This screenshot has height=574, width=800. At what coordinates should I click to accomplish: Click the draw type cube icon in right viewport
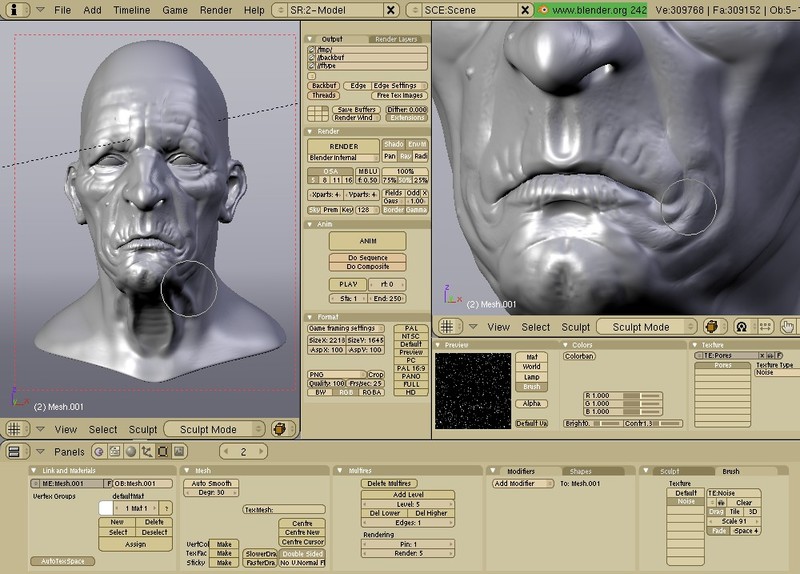tap(714, 327)
